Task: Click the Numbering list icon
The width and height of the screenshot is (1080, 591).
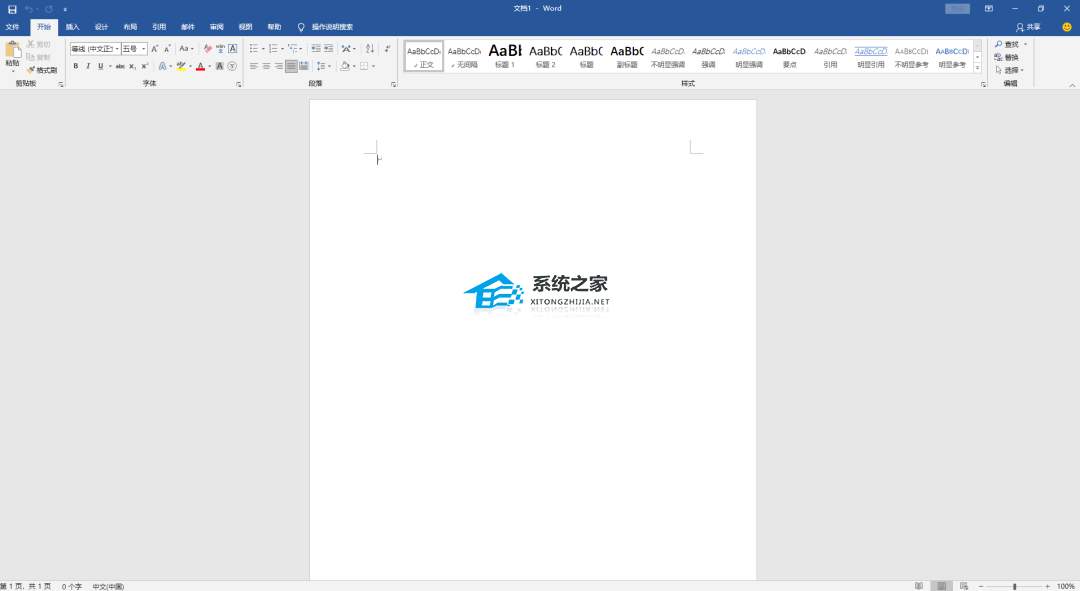Action: (x=273, y=49)
